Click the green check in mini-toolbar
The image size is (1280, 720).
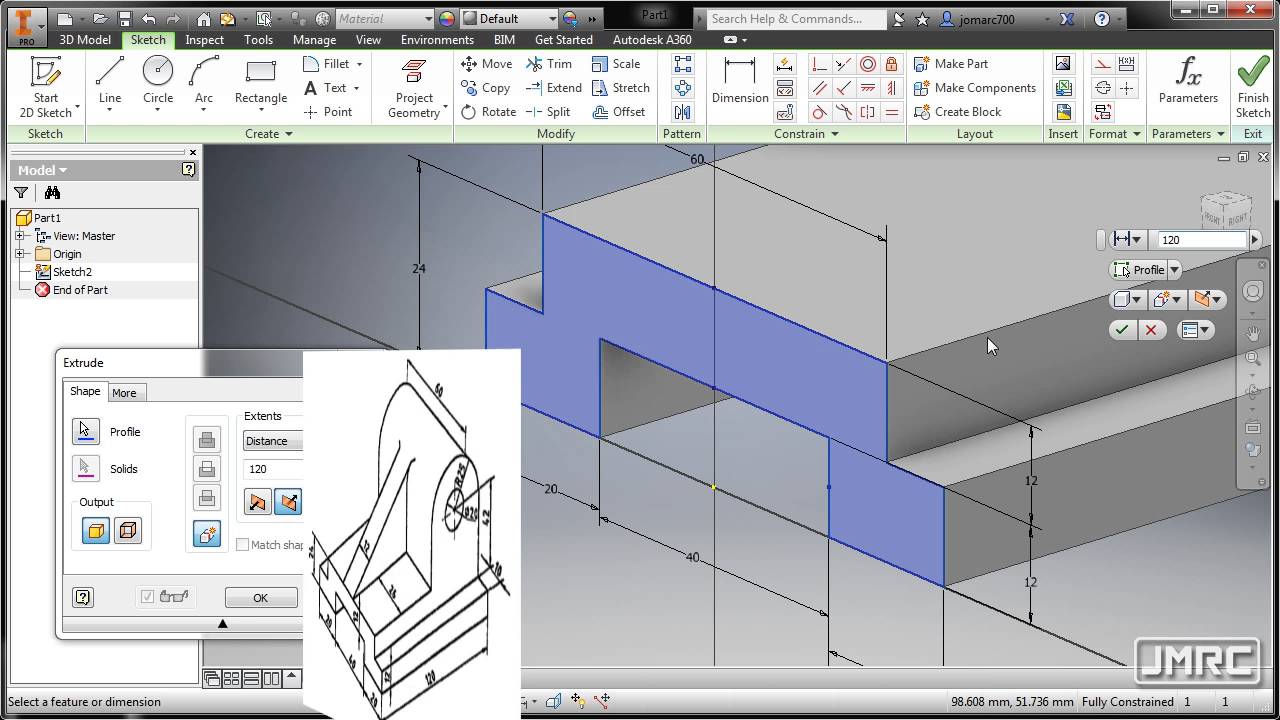pyautogui.click(x=1123, y=330)
